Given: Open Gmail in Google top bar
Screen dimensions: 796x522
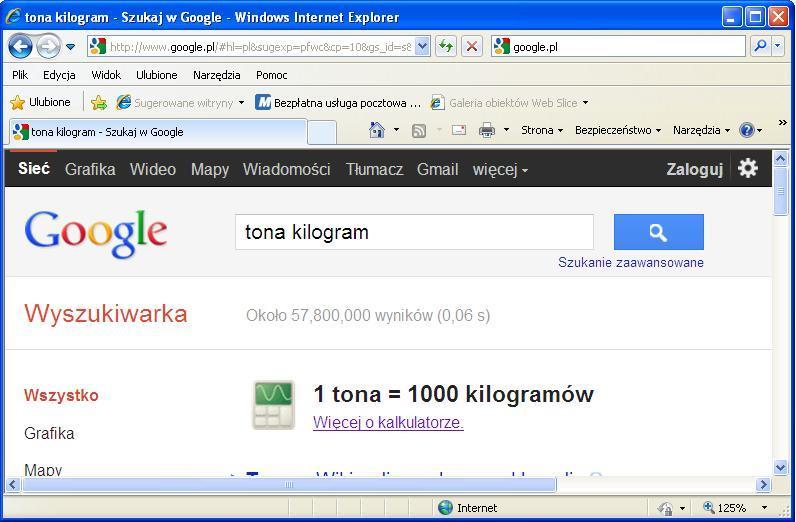Looking at the screenshot, I should point(438,169).
